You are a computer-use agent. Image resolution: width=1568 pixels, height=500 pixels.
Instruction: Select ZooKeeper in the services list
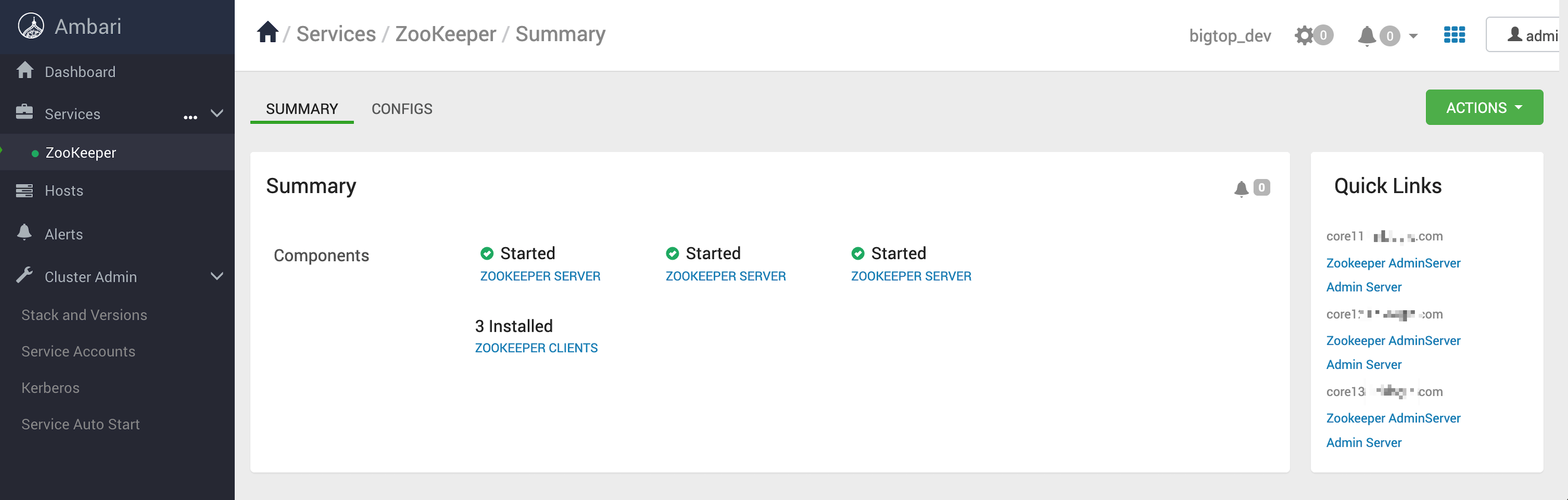pyautogui.click(x=81, y=152)
